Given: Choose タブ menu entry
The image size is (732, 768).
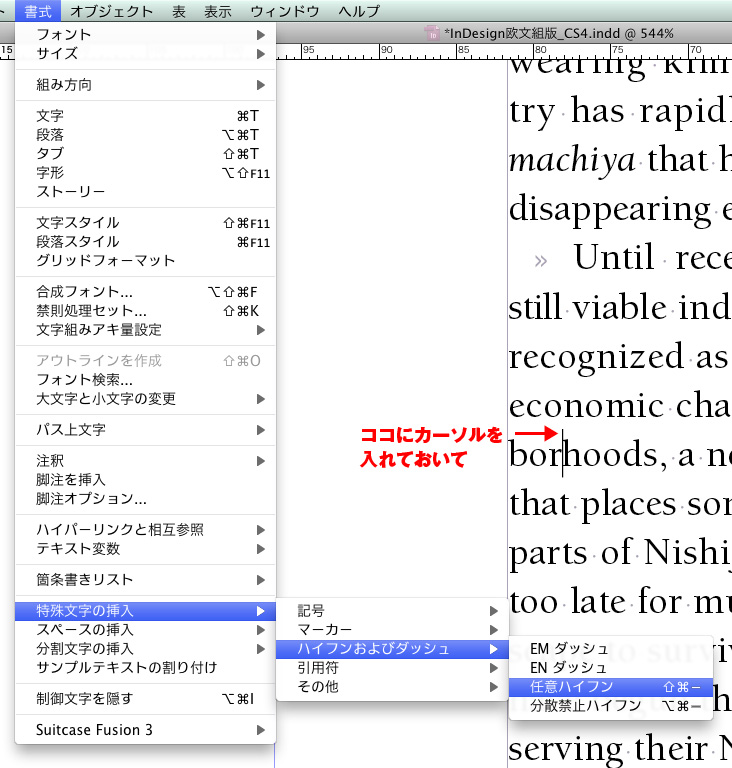Looking at the screenshot, I should coord(145,154).
